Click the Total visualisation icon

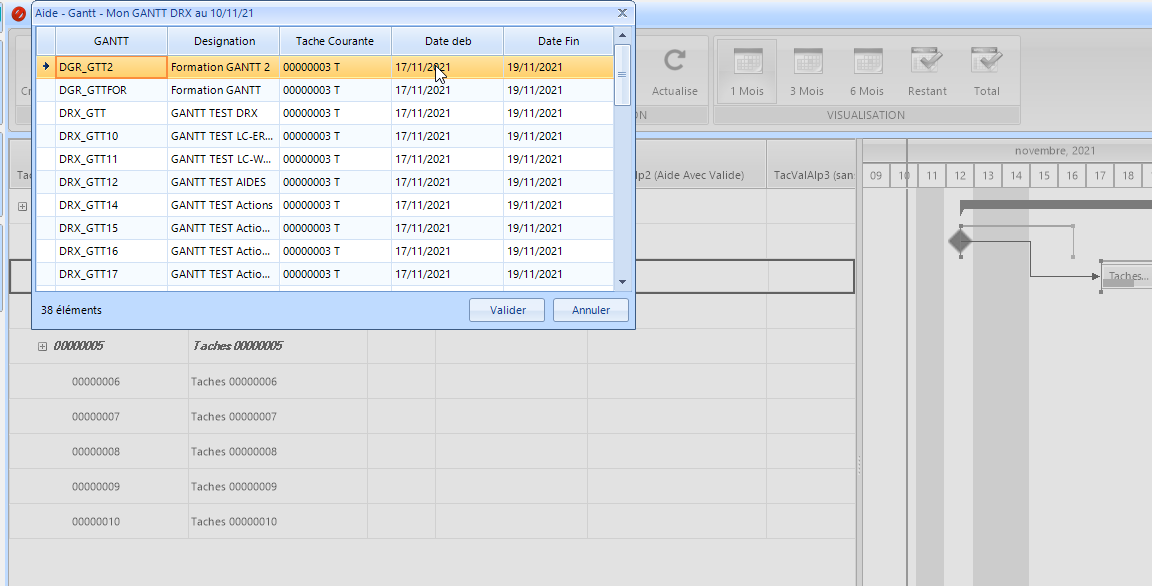click(987, 62)
